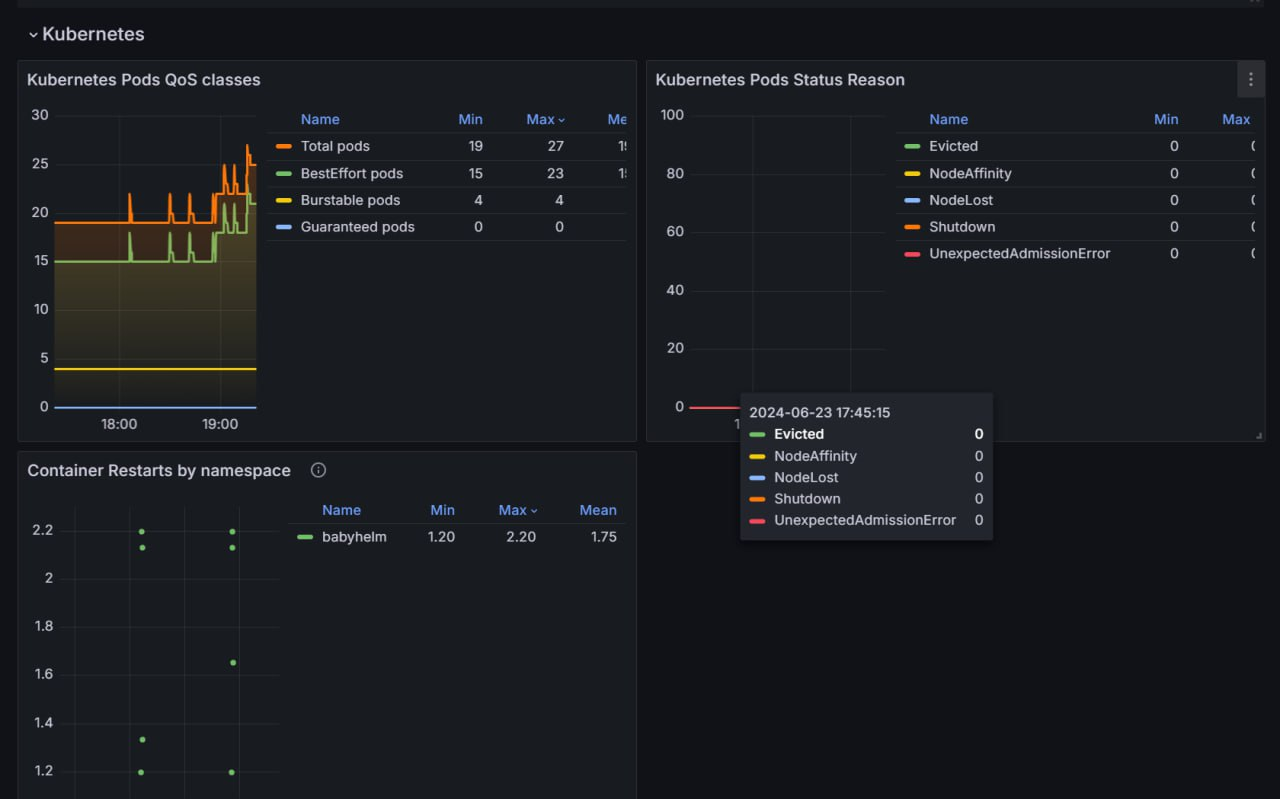
Task: Sort Status Reason legend by Max column
Action: click(x=1236, y=119)
